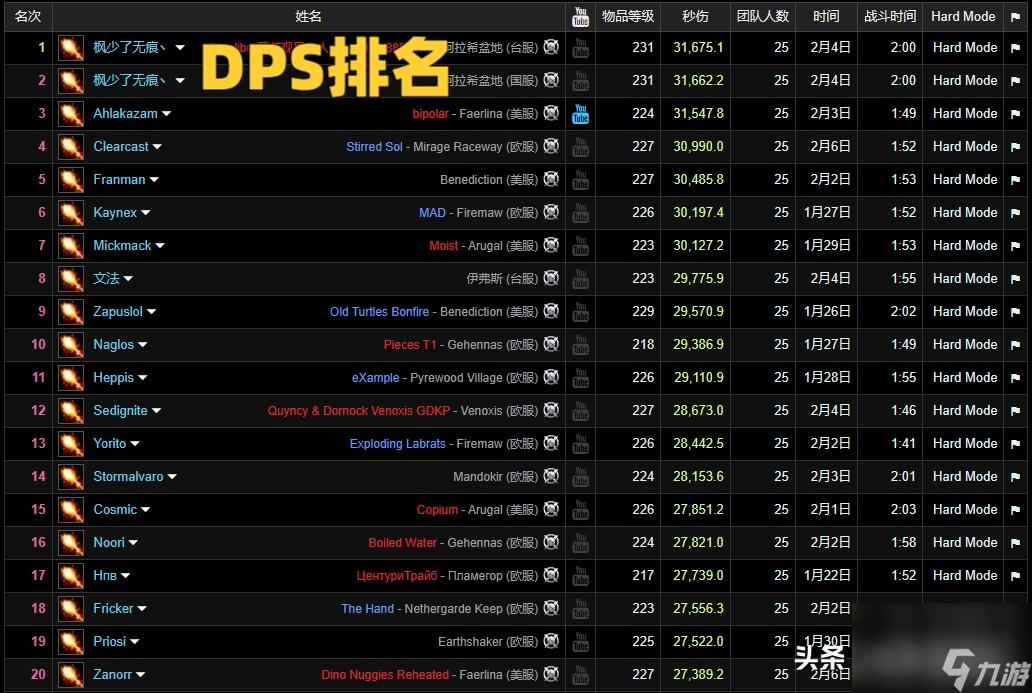1032x693 pixels.
Task: Open the Fricker player link
Action: (x=113, y=609)
